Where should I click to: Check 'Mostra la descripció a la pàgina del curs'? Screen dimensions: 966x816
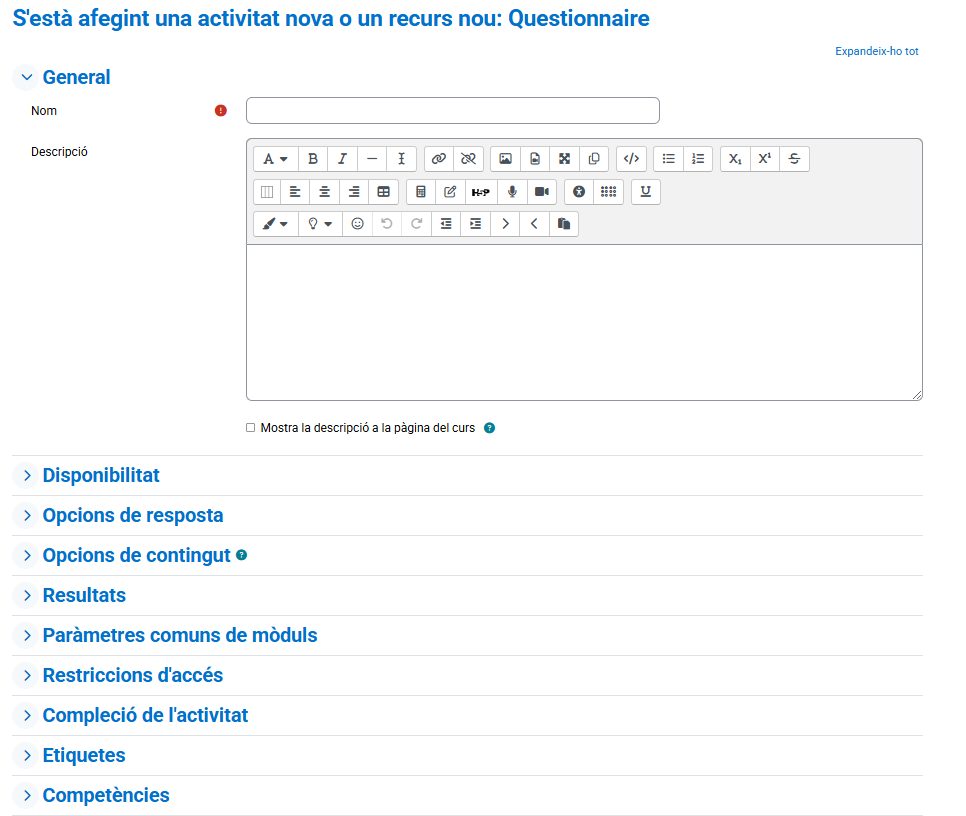(251, 428)
